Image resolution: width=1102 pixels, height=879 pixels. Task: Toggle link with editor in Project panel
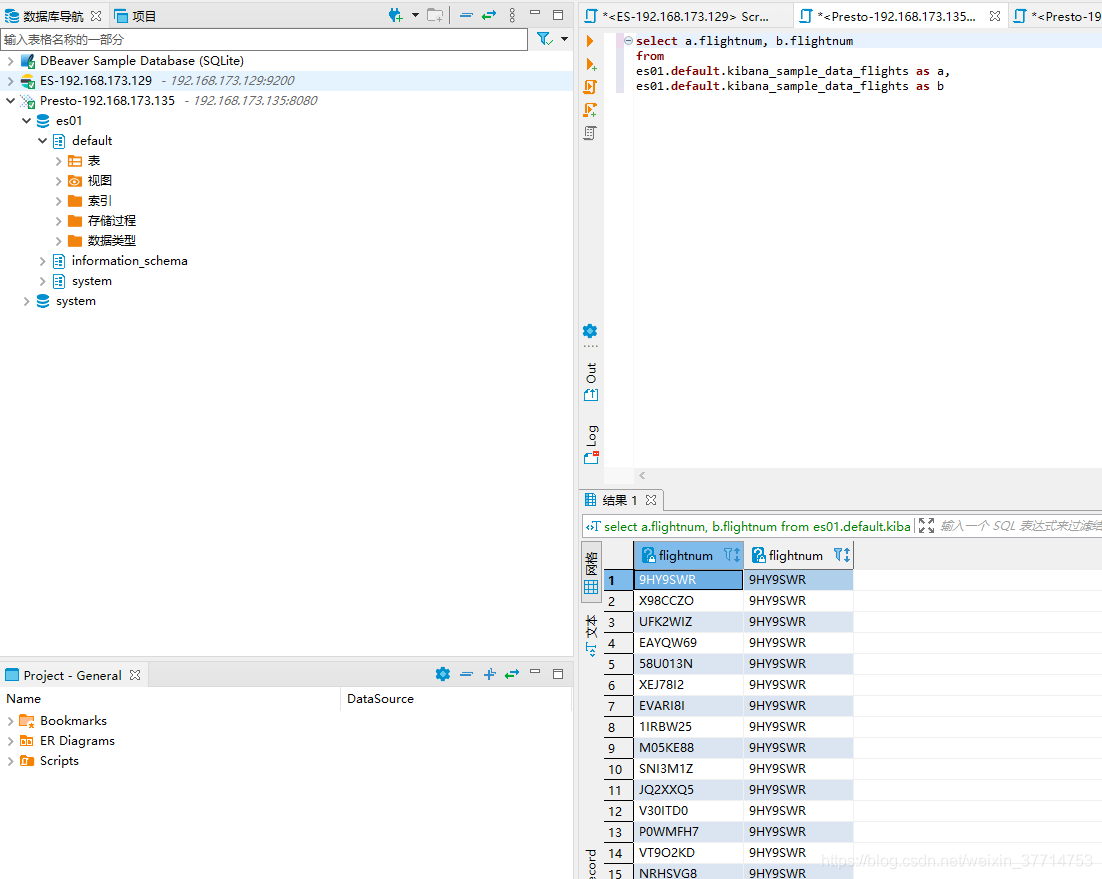pos(512,674)
